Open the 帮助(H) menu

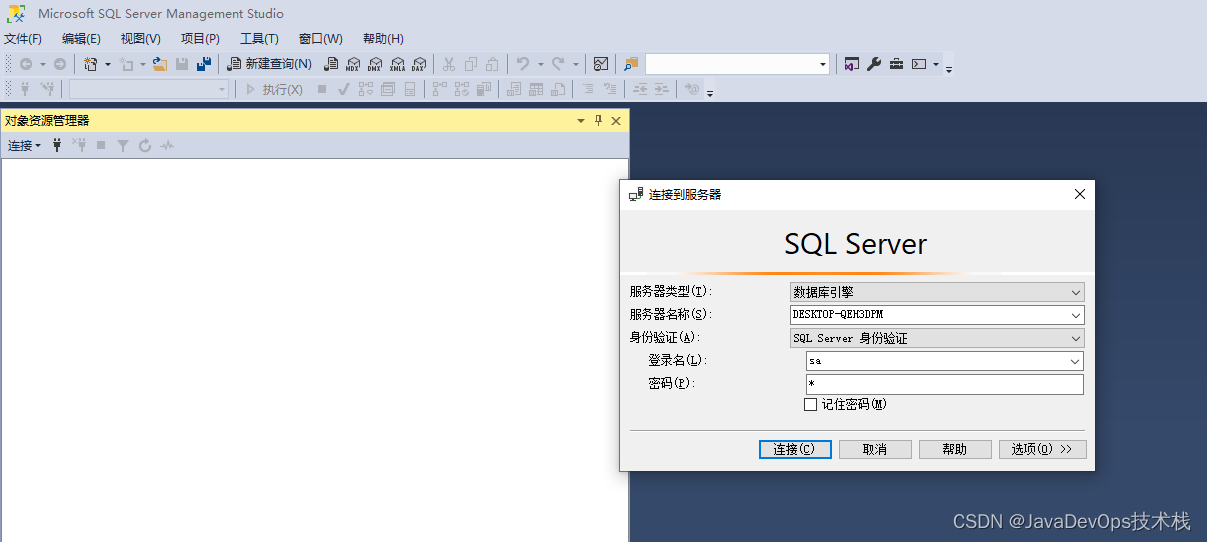tap(383, 39)
